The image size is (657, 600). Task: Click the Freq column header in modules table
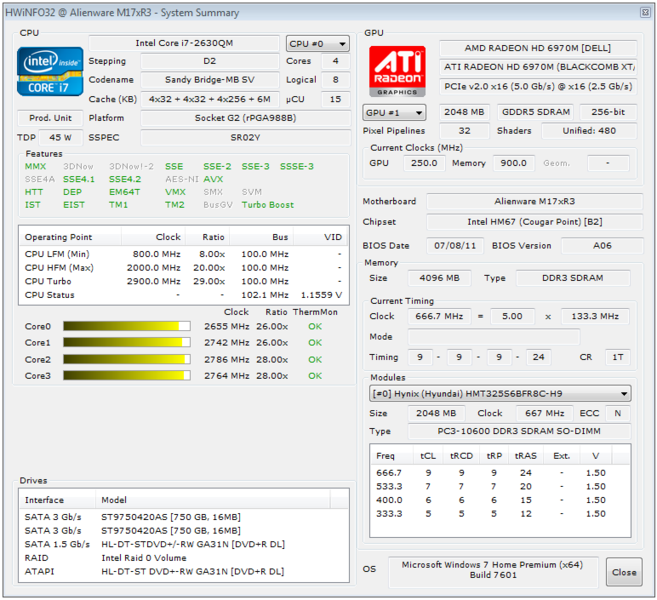point(392,456)
